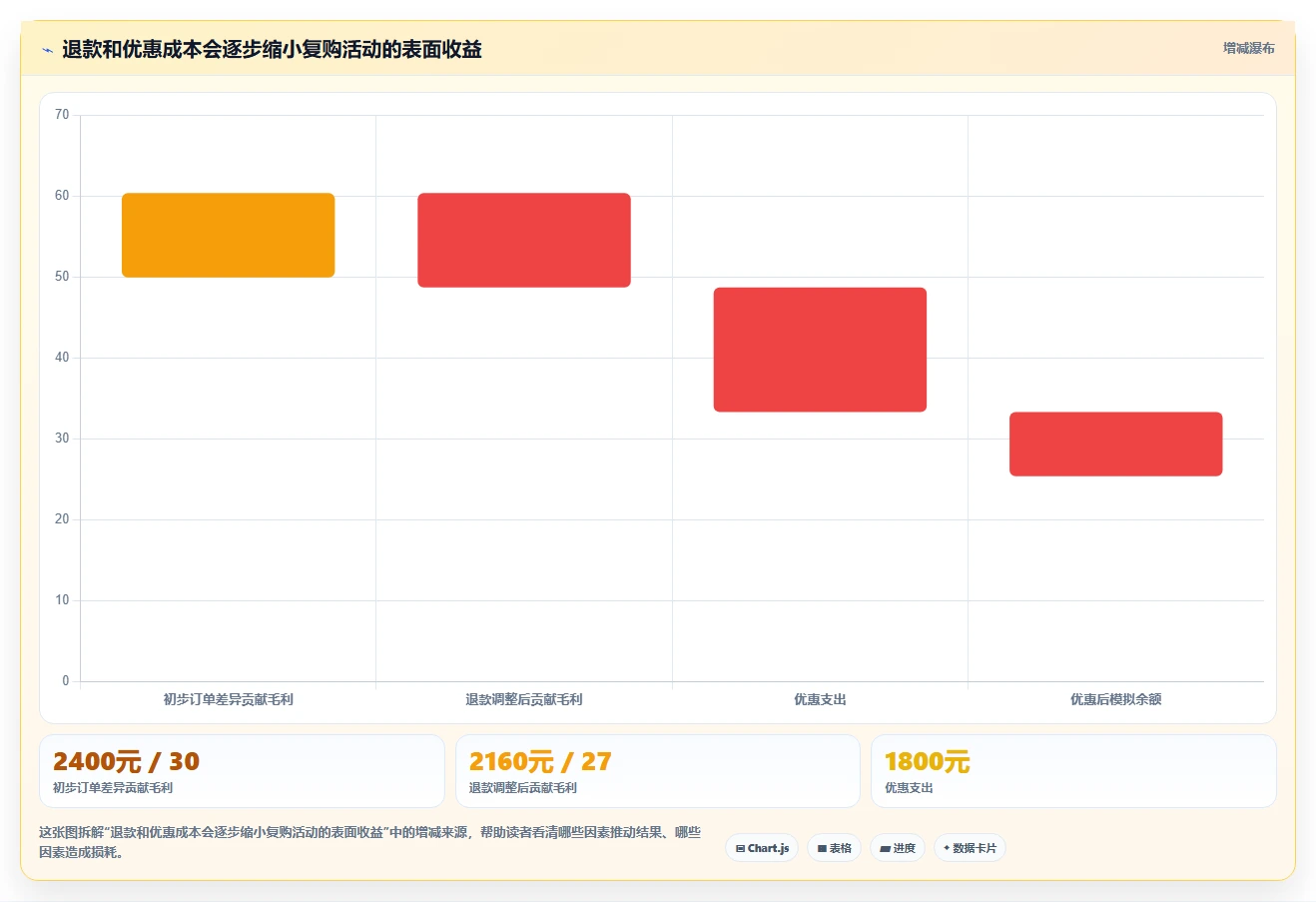Select the 2160元 / 27 data card
This screenshot has height=902, width=1316.
pyautogui.click(x=657, y=771)
